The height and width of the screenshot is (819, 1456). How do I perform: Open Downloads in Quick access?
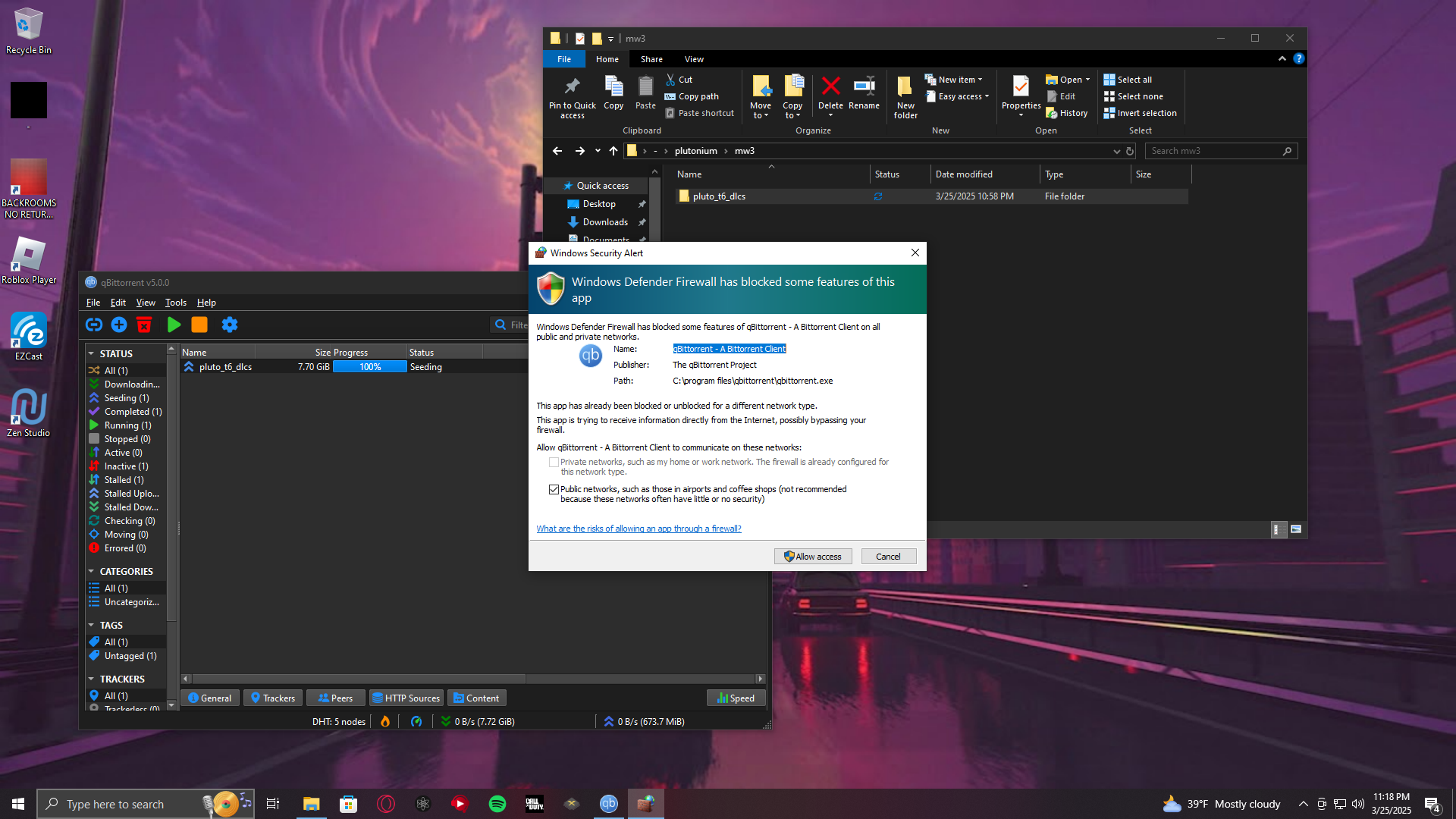605,222
